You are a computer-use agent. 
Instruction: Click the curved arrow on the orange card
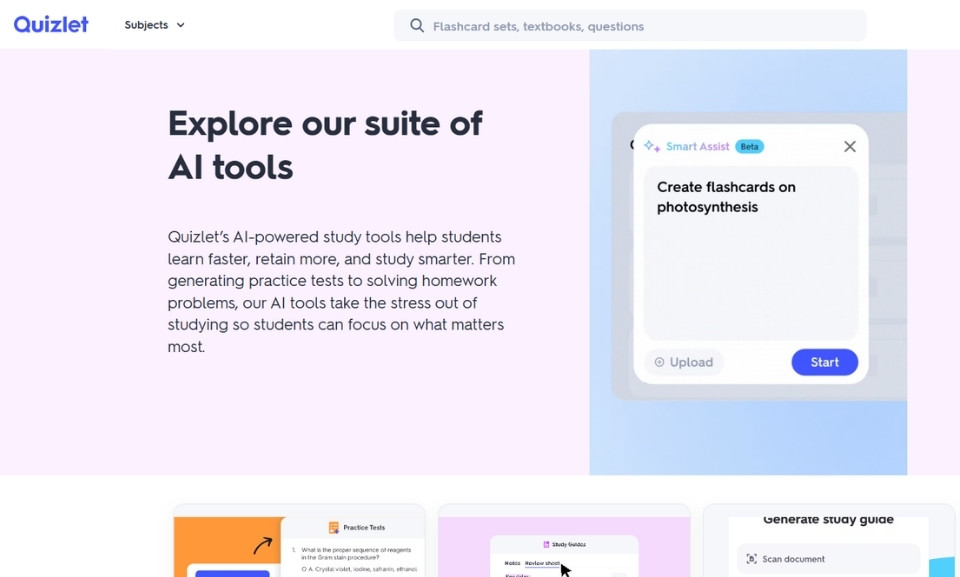[263, 545]
